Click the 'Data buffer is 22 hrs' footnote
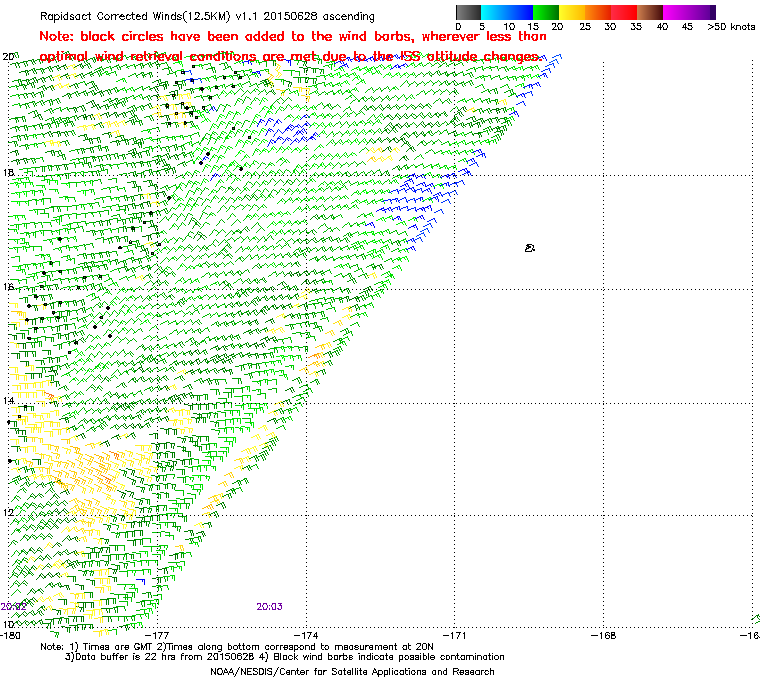Screen dimensions: 760x688 click(285, 657)
